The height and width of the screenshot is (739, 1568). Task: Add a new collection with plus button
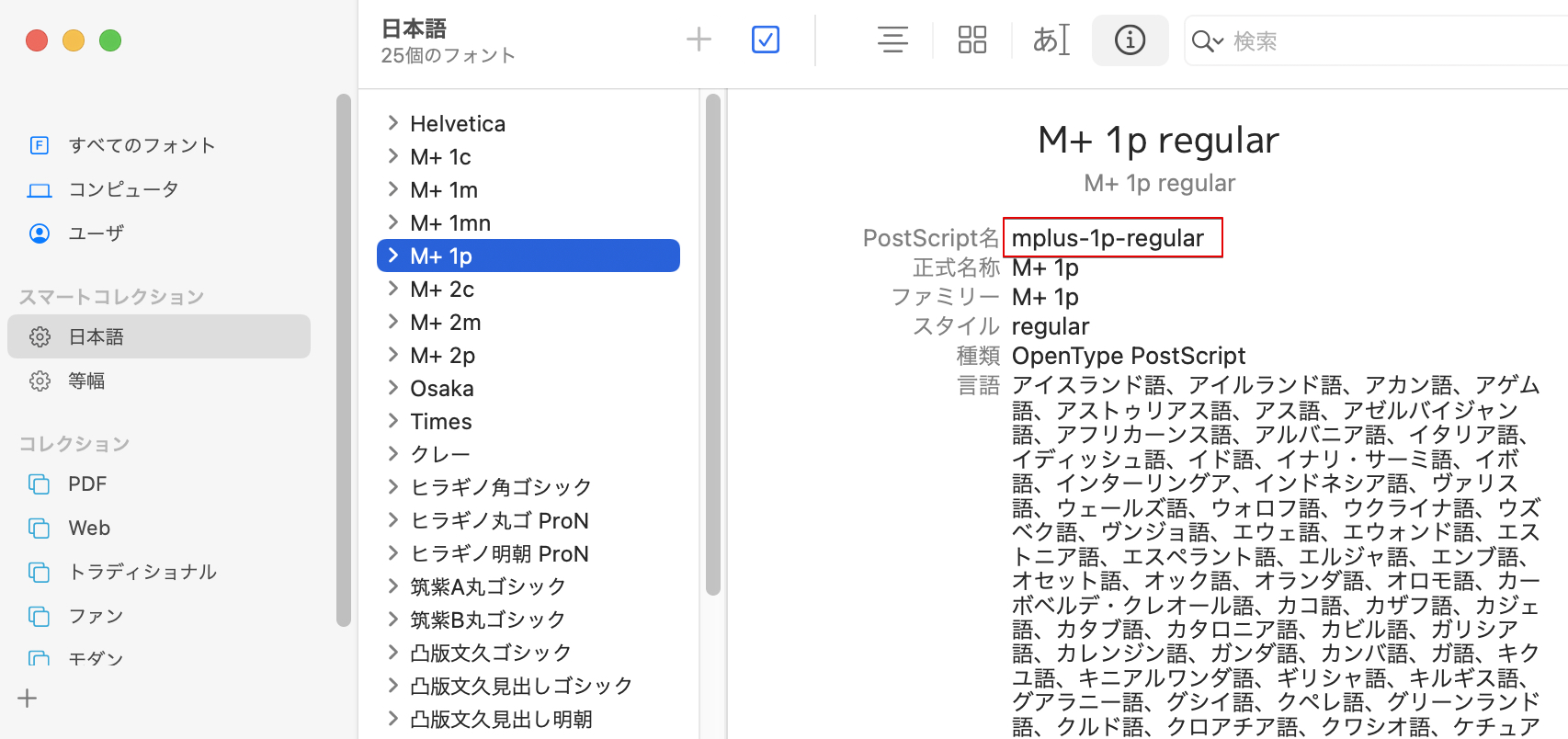tap(28, 699)
